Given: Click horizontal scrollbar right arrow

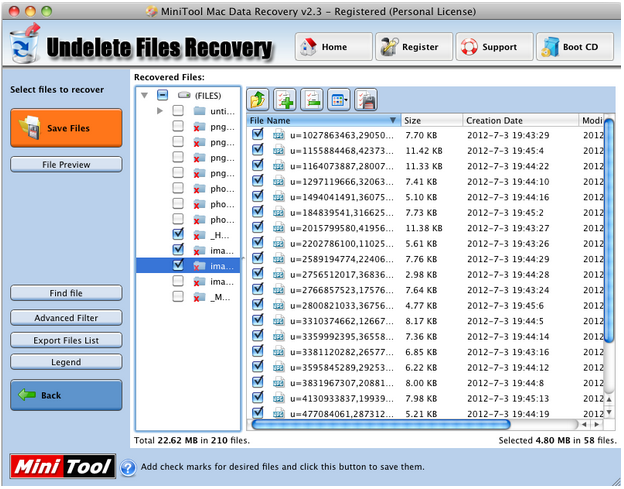Looking at the screenshot, I should pos(597,425).
